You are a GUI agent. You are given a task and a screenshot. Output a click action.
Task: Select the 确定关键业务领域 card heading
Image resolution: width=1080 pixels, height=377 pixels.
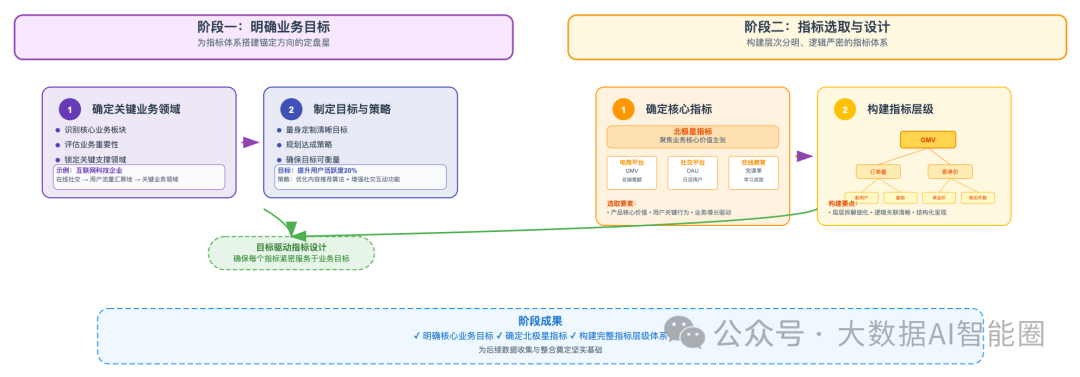[x=136, y=109]
